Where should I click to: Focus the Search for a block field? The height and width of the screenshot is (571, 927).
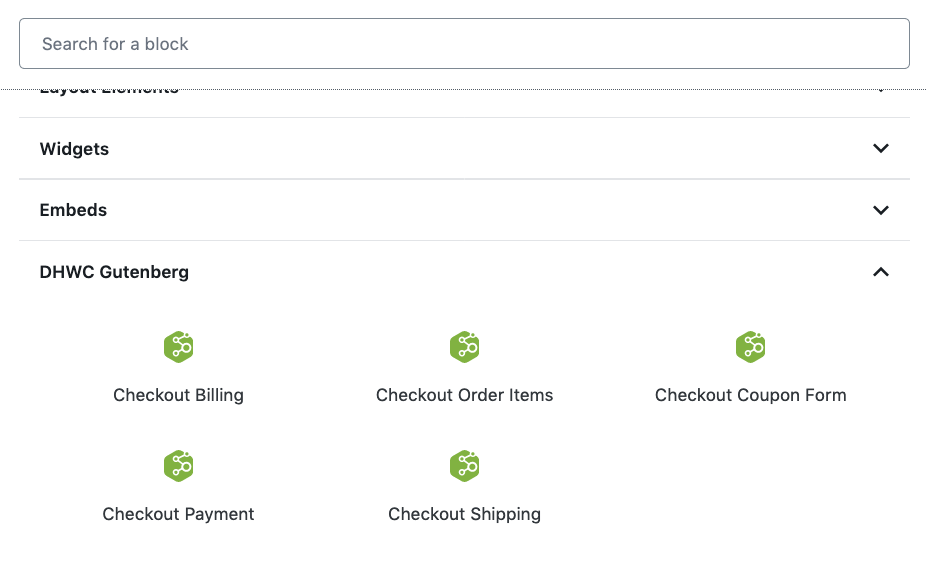pyautogui.click(x=464, y=44)
